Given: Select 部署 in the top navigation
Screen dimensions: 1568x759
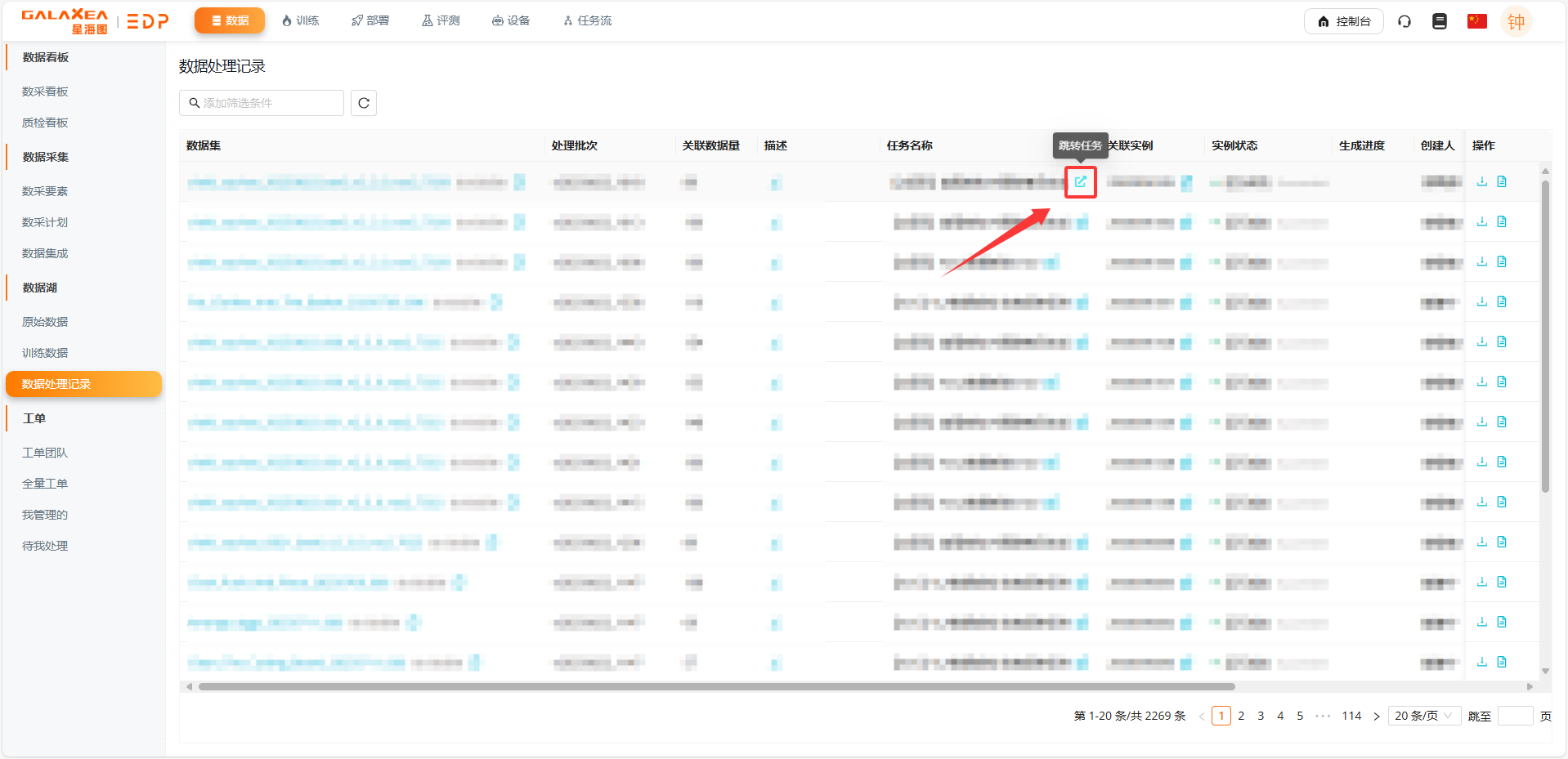Looking at the screenshot, I should coord(370,20).
